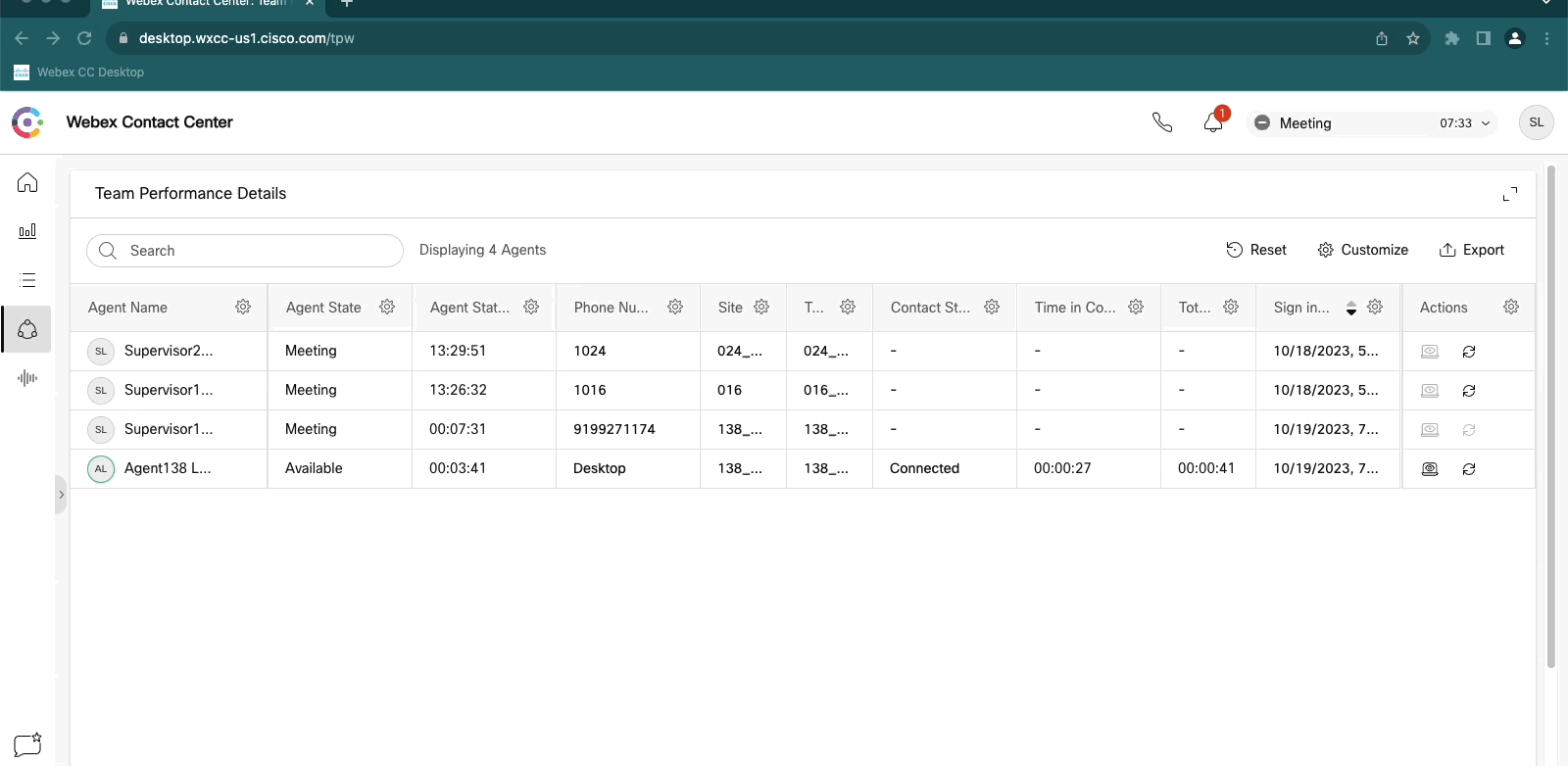Reset the table view
The height and width of the screenshot is (766, 1568).
pos(1256,250)
